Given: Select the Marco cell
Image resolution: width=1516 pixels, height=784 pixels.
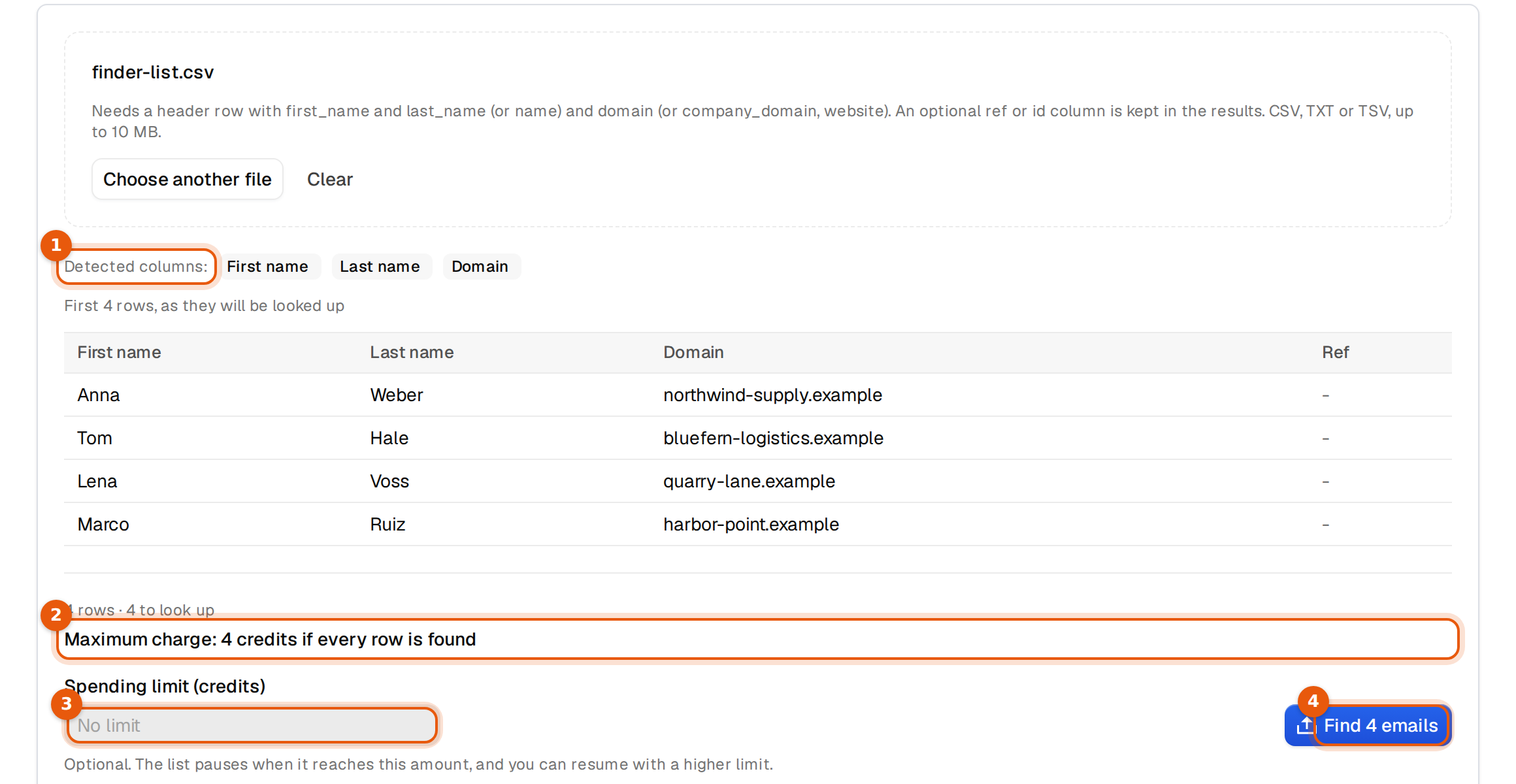Looking at the screenshot, I should tap(103, 525).
